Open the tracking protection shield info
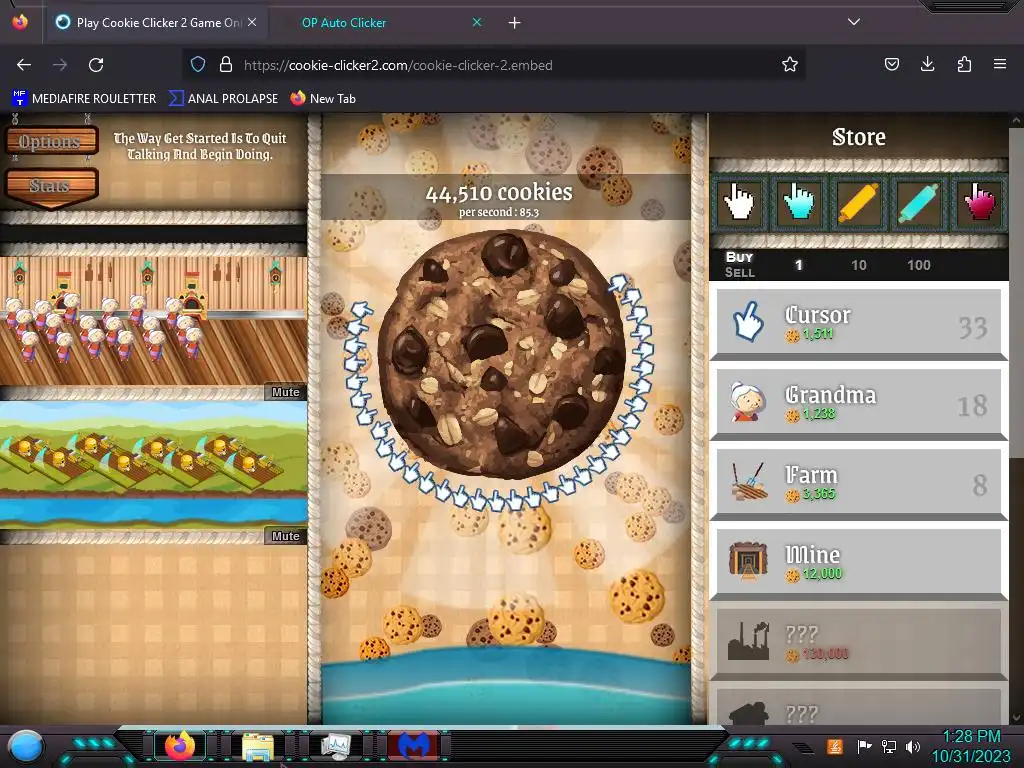Screen dimensions: 1024x768 pos(198,65)
